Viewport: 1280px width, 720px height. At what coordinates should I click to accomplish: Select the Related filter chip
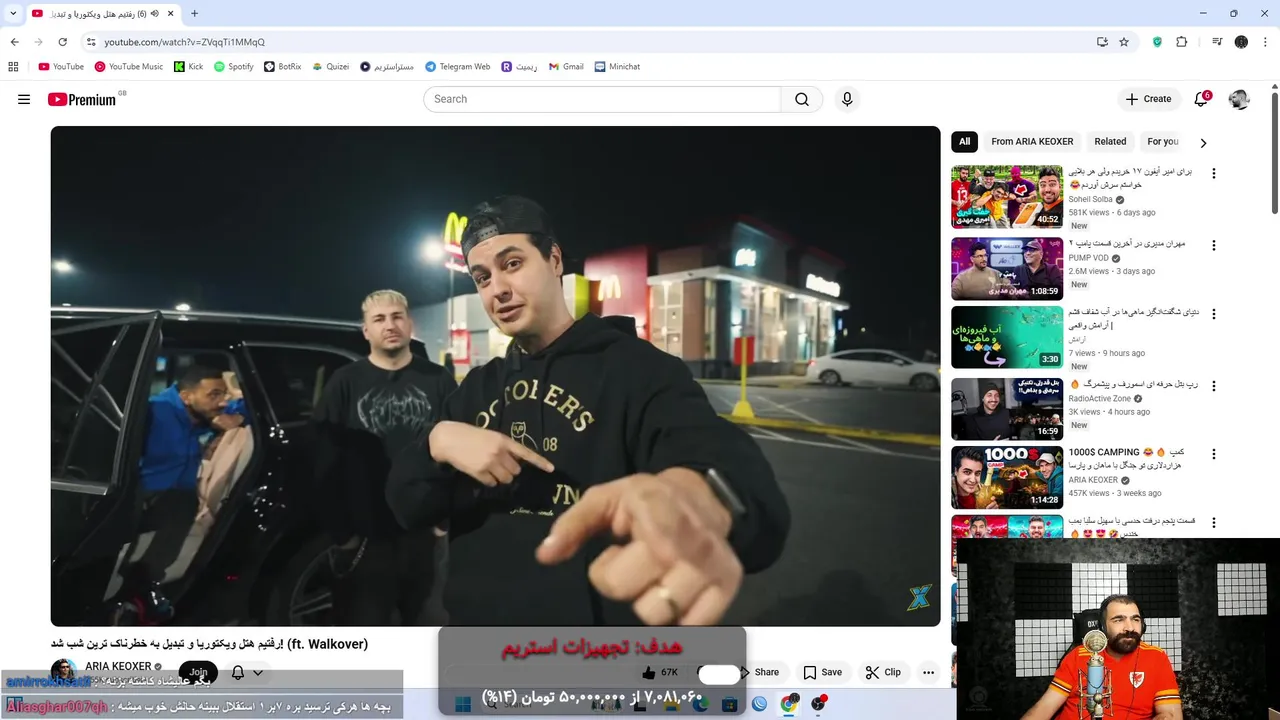coord(1110,142)
